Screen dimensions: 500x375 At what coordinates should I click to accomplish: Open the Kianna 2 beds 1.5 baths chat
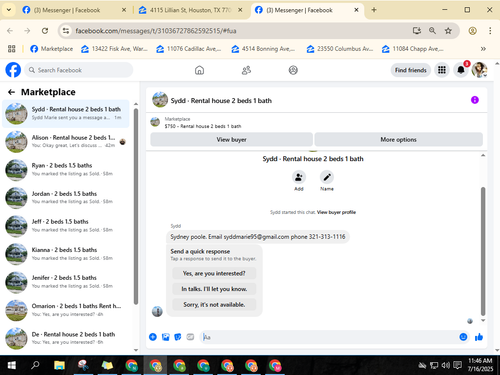[x=65, y=254]
